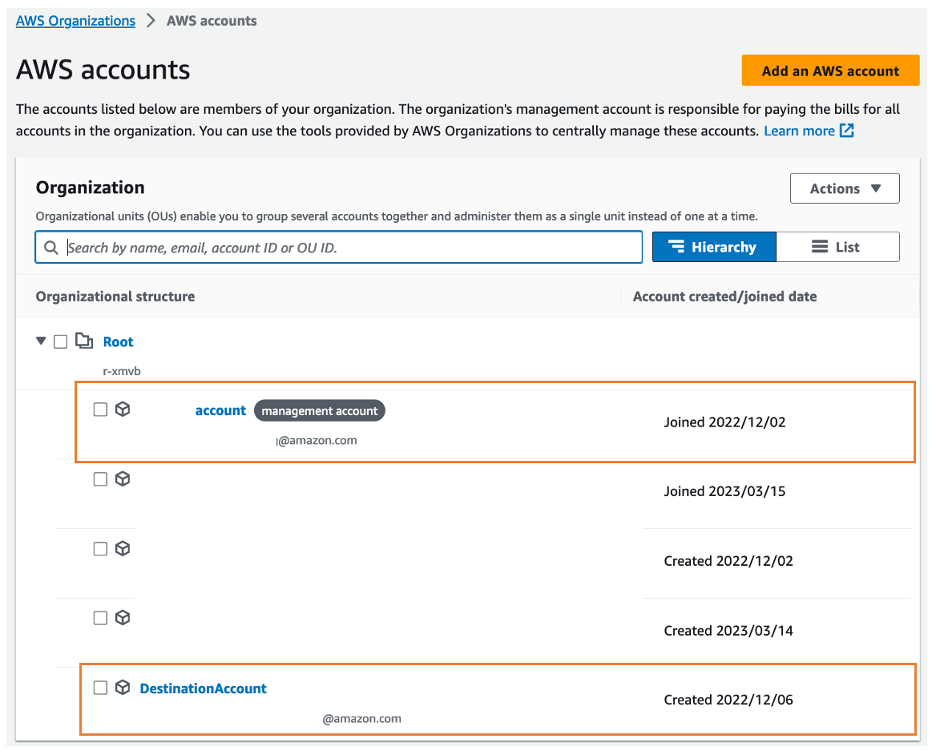Select the management account checkbox
Viewport: 936px width, 756px height.
tap(99, 408)
